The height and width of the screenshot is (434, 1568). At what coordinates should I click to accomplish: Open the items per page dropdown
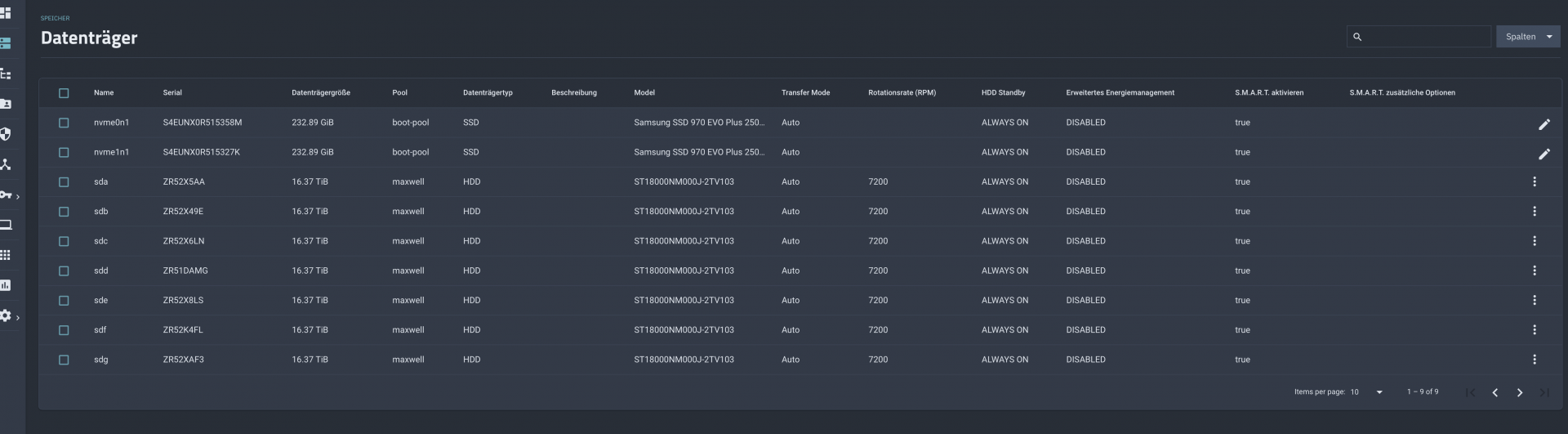pos(1366,392)
